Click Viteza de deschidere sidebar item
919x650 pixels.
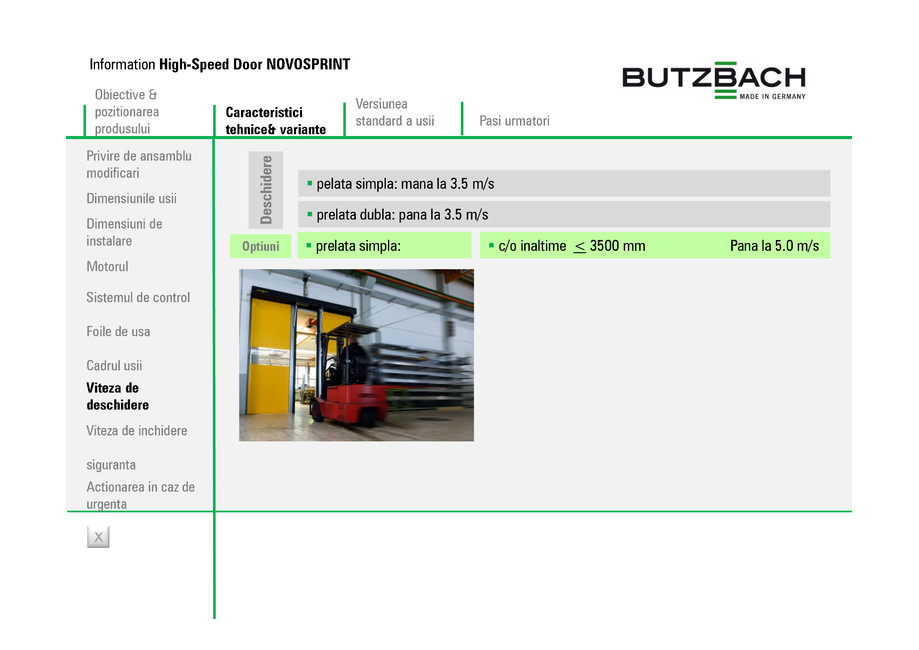point(117,396)
